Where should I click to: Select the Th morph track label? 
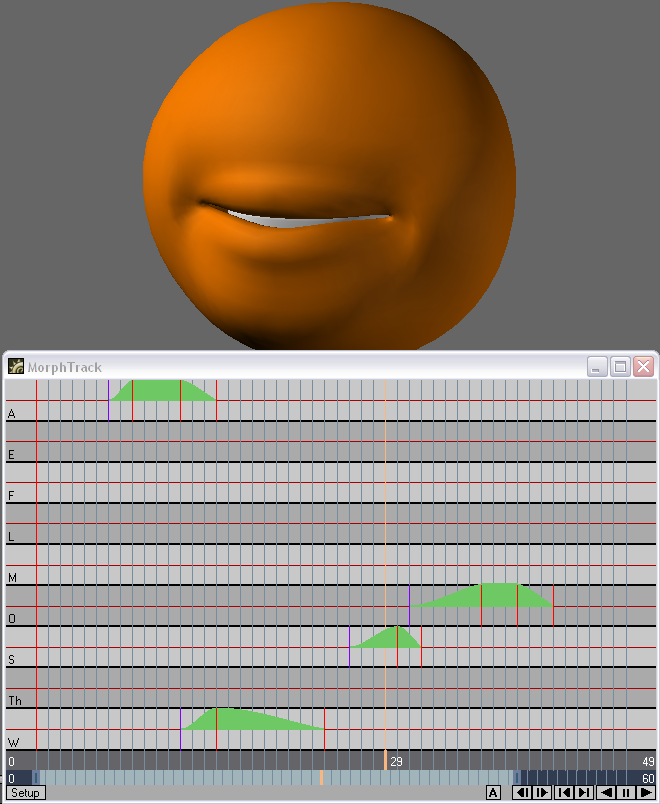coord(15,701)
